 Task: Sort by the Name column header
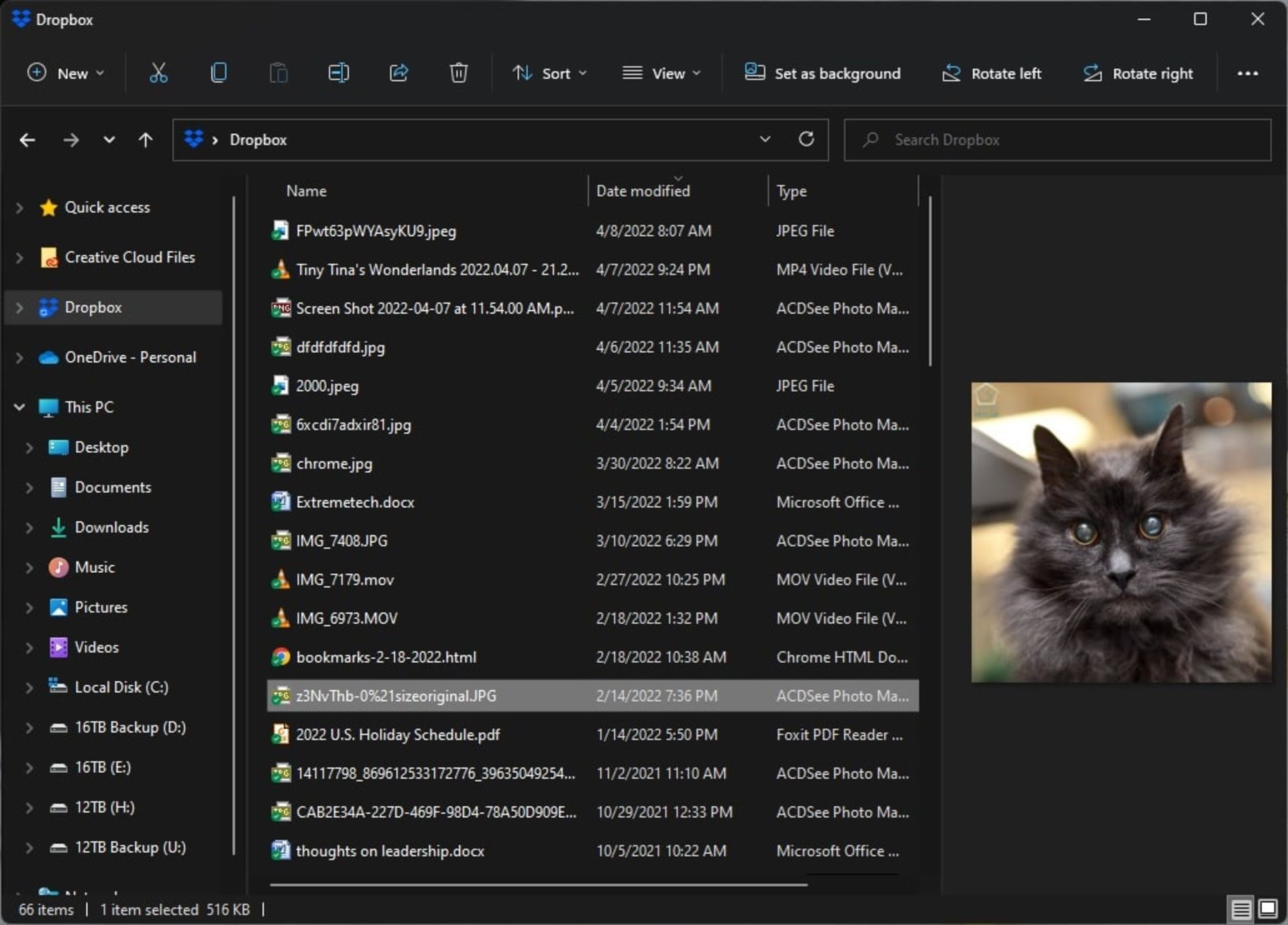(307, 191)
